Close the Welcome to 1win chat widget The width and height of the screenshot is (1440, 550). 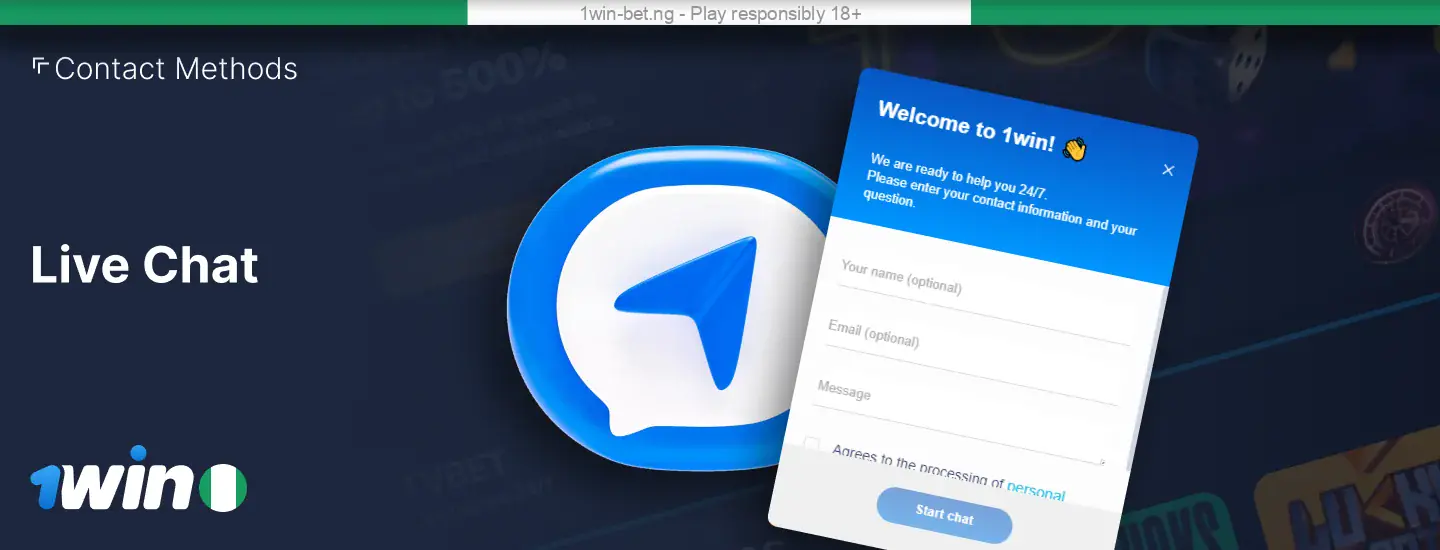(x=1167, y=170)
